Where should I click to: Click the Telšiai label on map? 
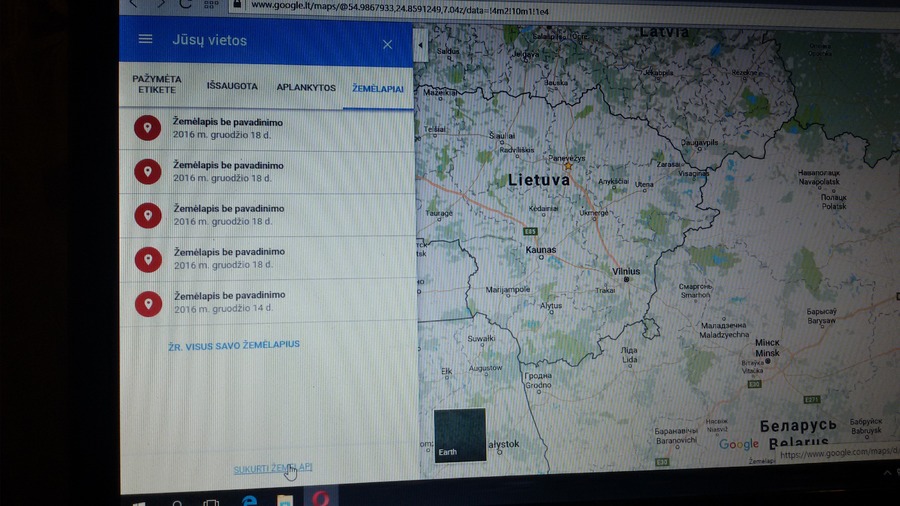435,129
